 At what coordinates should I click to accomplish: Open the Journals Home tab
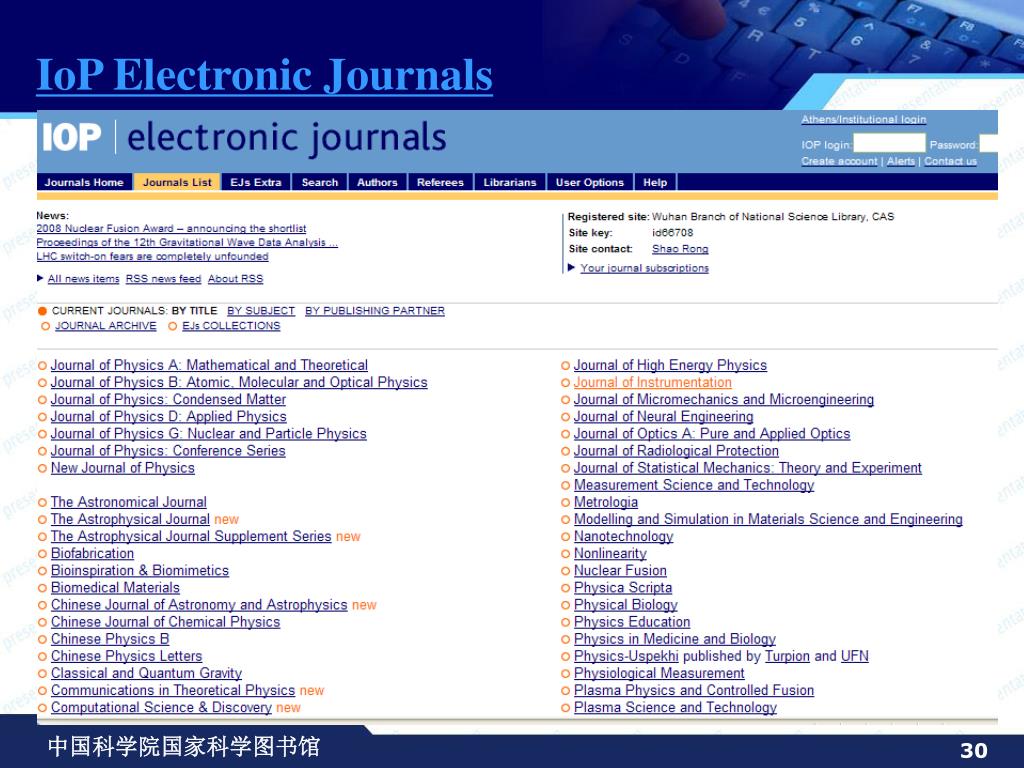[x=84, y=182]
